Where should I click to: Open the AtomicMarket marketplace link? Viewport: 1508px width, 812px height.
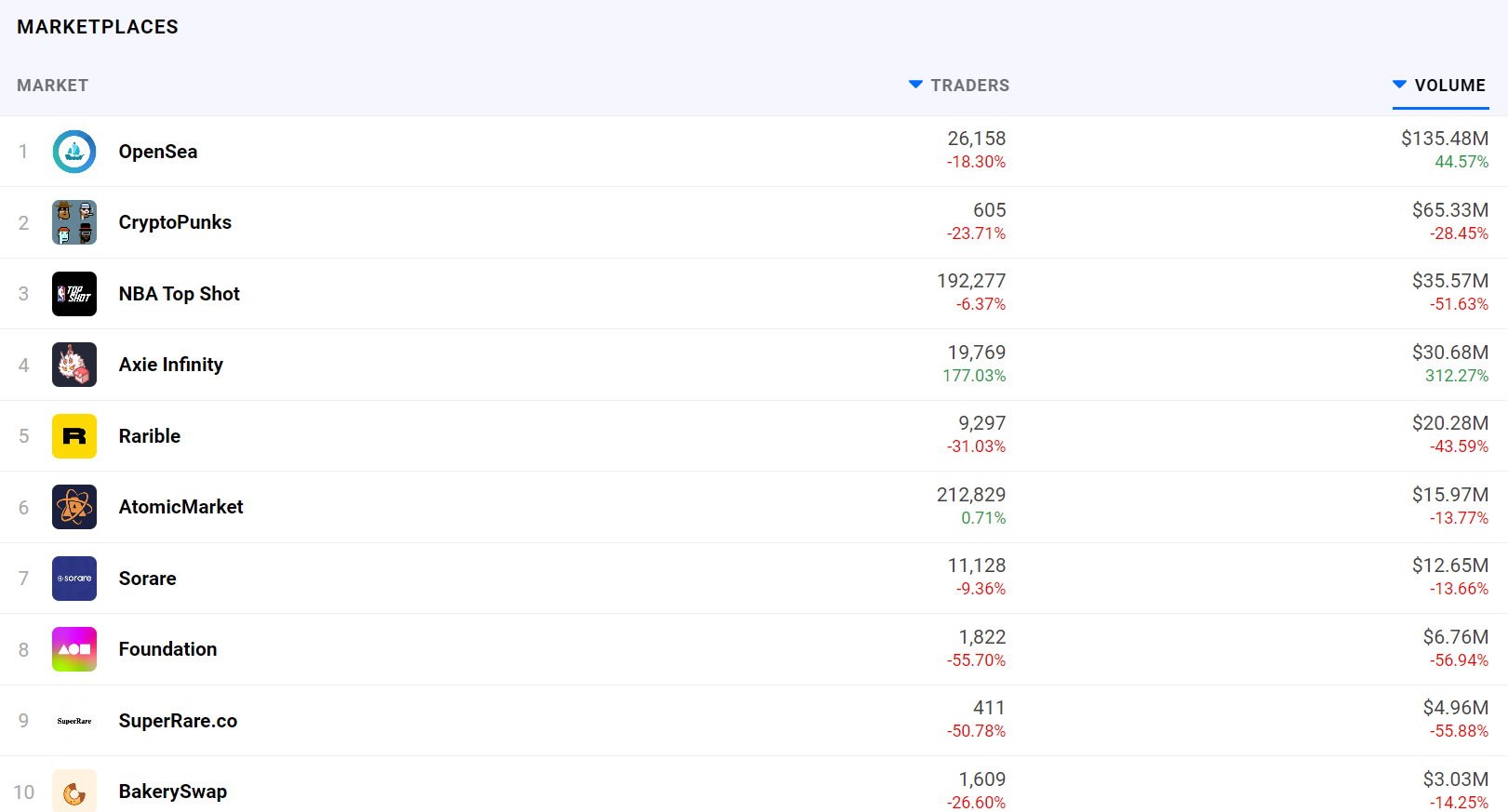coord(181,507)
